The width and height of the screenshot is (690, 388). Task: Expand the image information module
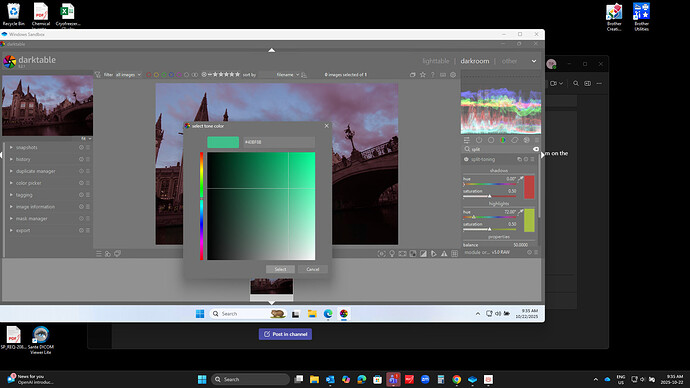click(11, 207)
